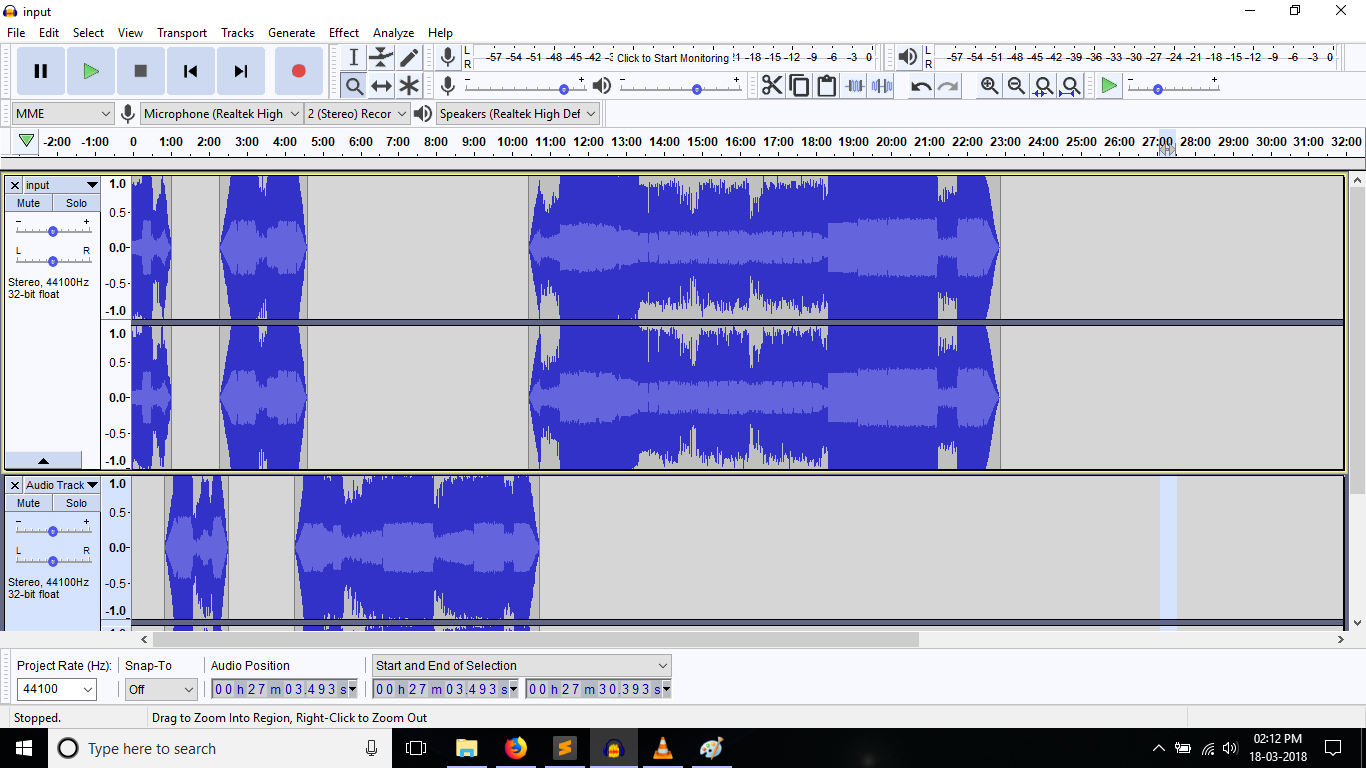
Task: Open the Effect menu
Action: (344, 33)
